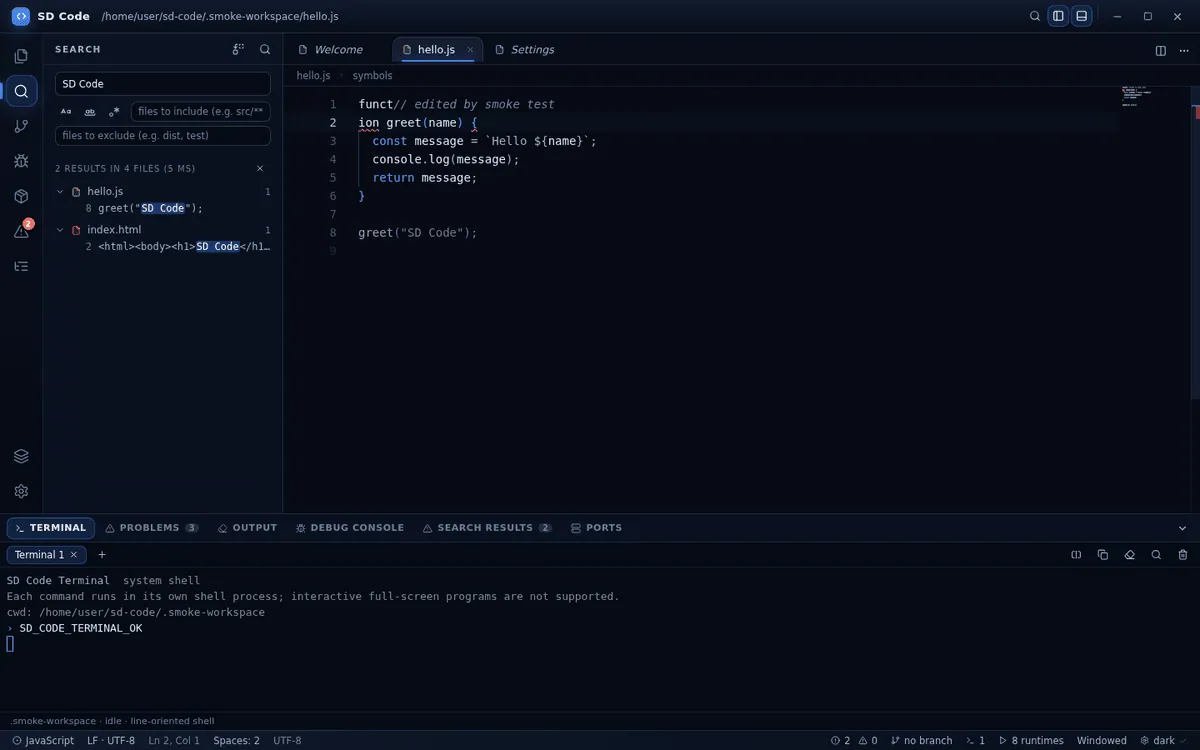This screenshot has width=1200, height=750.
Task: Click the search magnifier in the title bar
Action: point(1035,16)
